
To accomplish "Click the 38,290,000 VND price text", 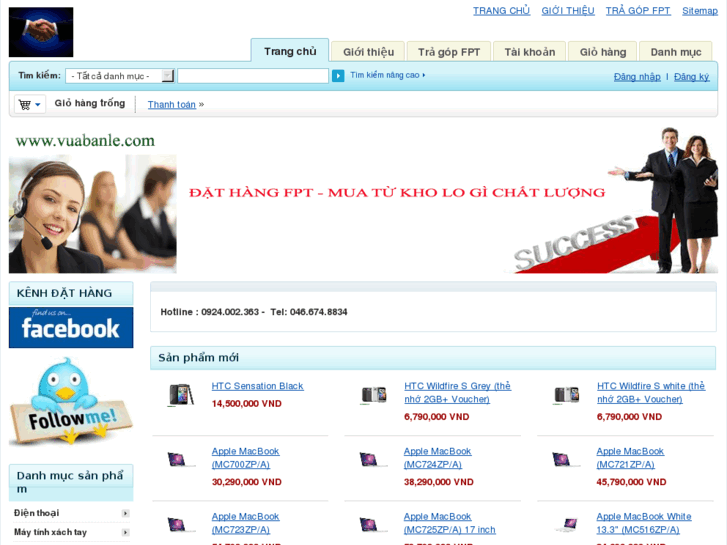I will pyautogui.click(x=439, y=482).
